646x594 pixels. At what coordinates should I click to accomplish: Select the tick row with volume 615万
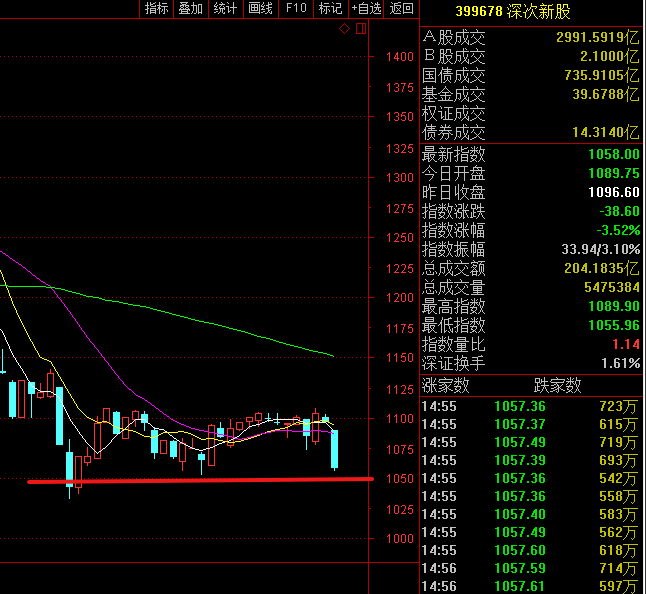pyautogui.click(x=530, y=424)
